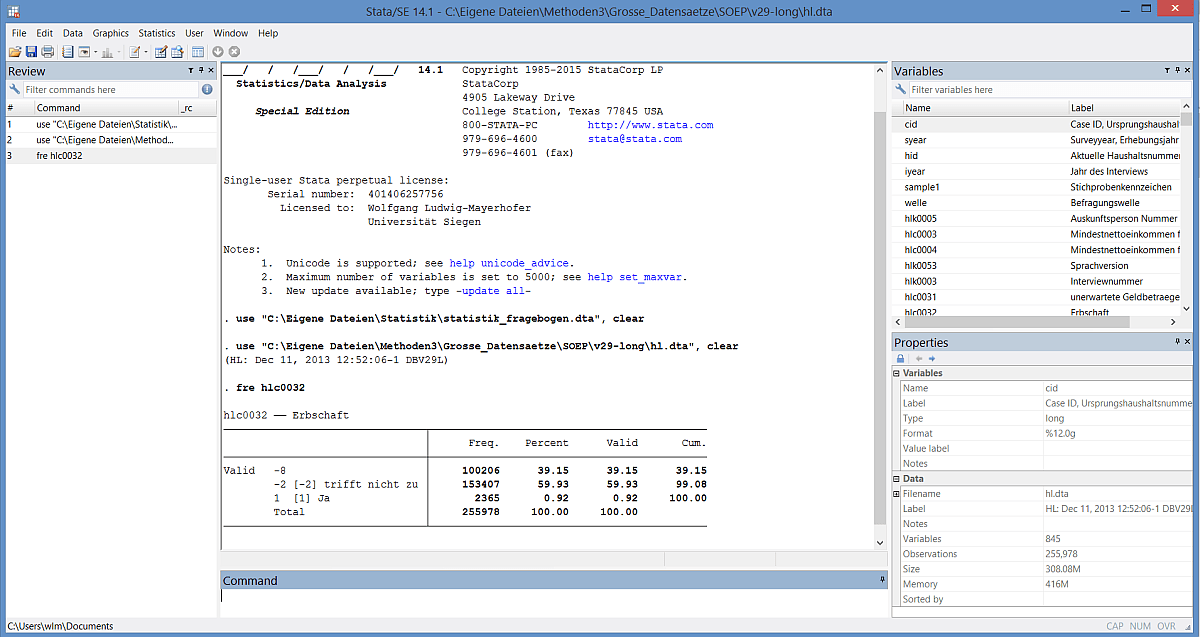Click the Viewer toolbar icon

(x=84, y=51)
